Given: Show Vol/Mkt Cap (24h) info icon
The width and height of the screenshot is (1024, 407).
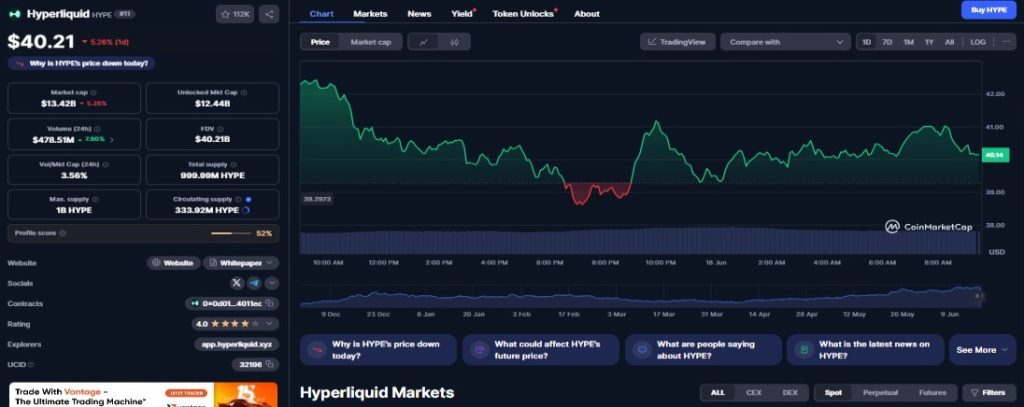Looking at the screenshot, I should coord(104,164).
